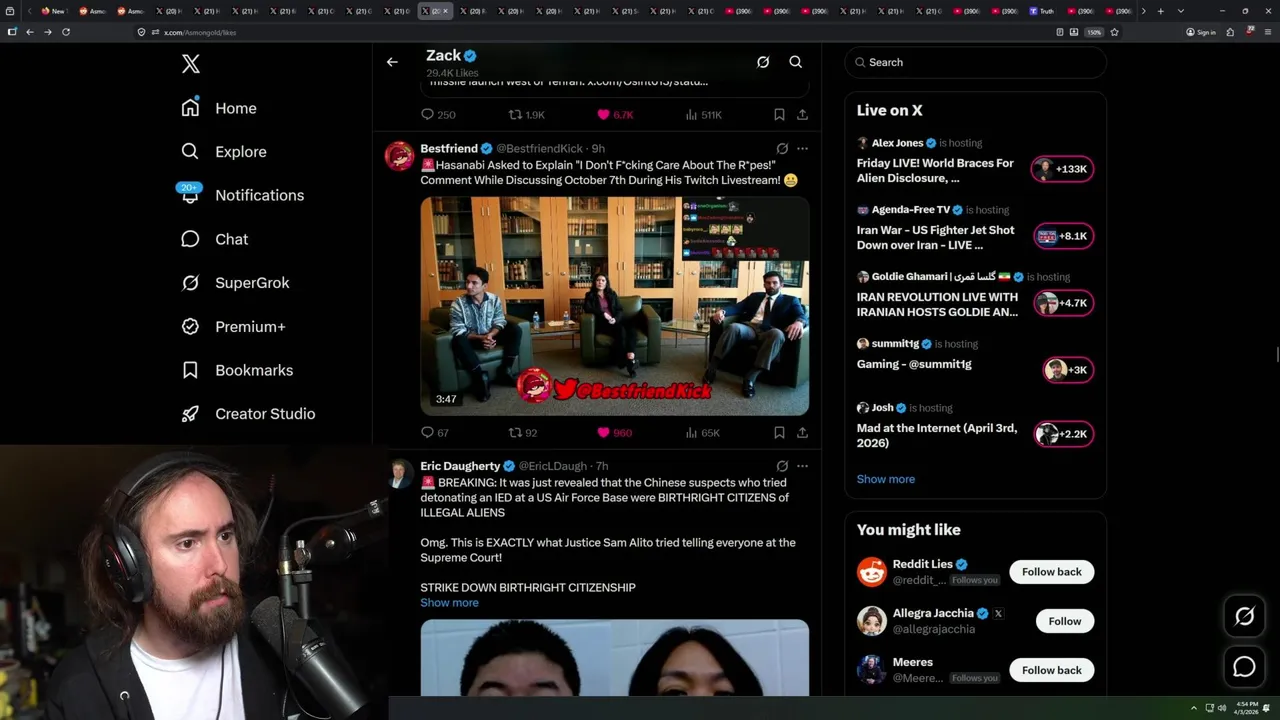The image size is (1280, 720).
Task: View analytics of post with 511K views
Action: pos(704,115)
